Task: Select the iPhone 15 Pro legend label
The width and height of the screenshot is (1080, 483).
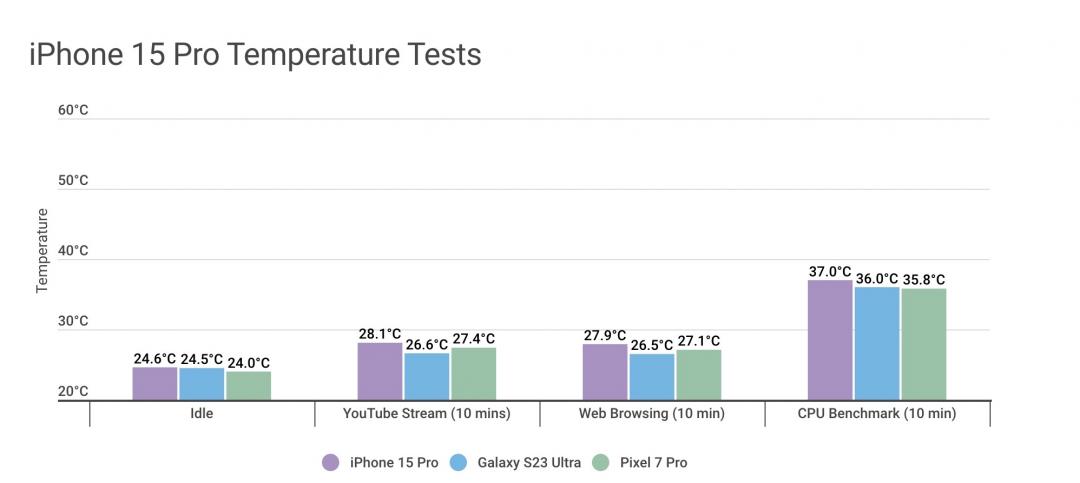Action: pyautogui.click(x=394, y=462)
